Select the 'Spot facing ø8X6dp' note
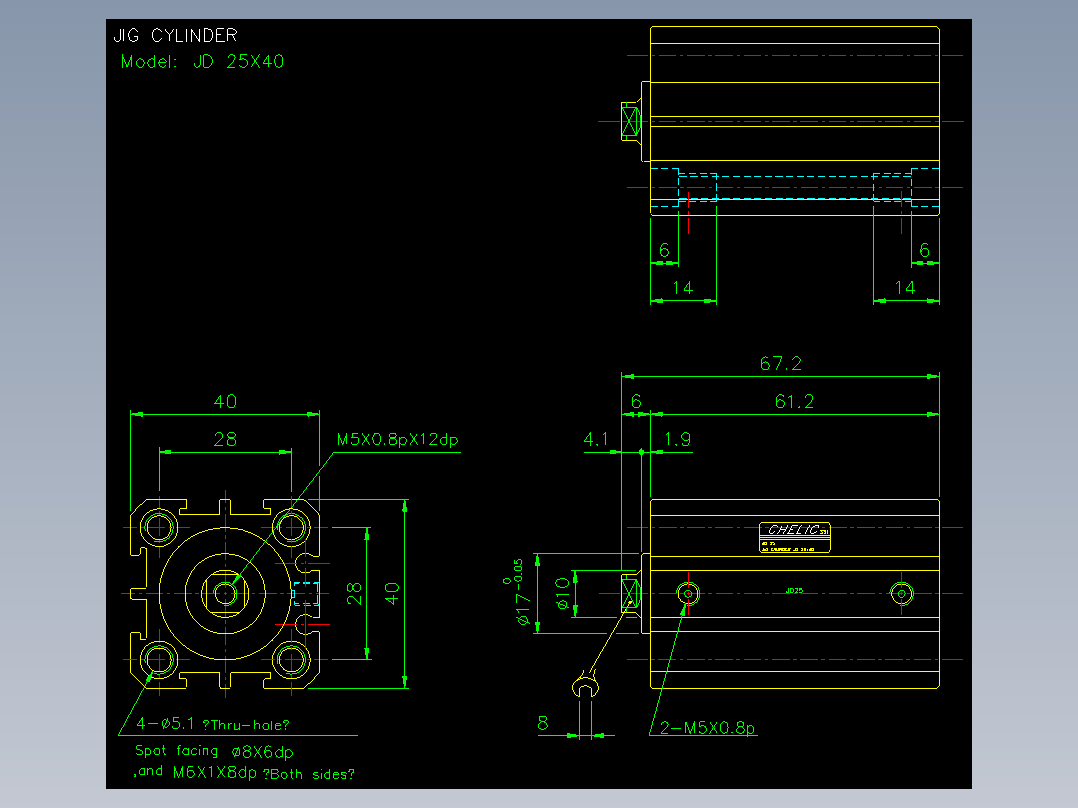 click(x=214, y=751)
